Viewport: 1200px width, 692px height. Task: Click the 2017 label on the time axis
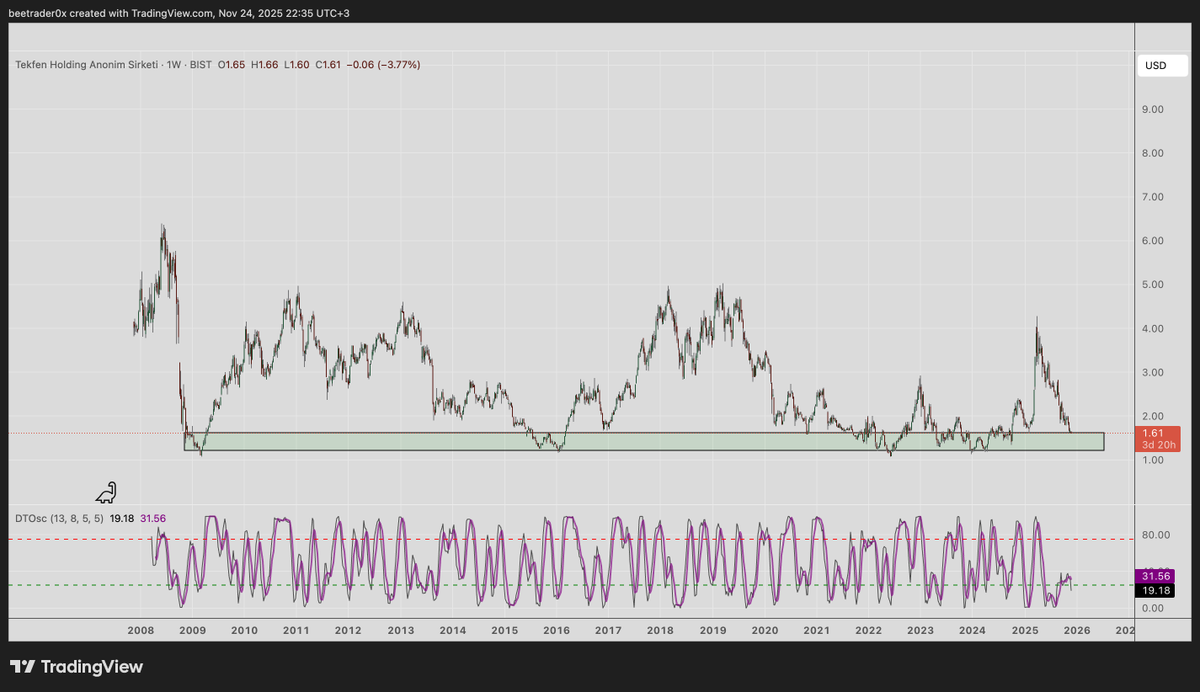click(608, 631)
